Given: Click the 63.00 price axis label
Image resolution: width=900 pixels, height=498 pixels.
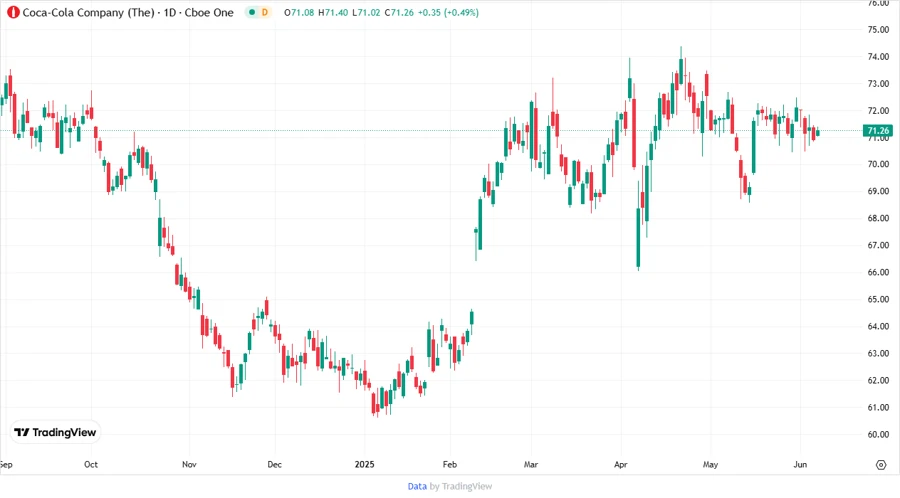Looking at the screenshot, I should tap(878, 353).
